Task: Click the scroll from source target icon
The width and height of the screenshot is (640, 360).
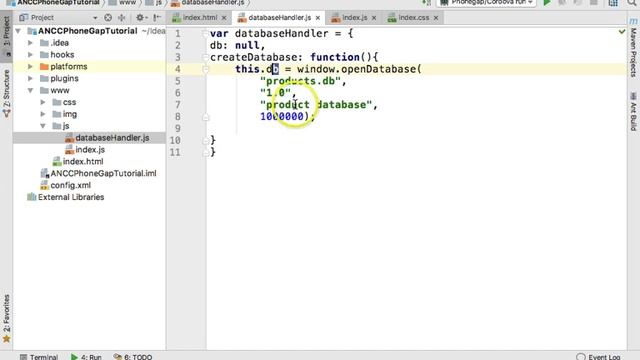Action: [x=108, y=18]
